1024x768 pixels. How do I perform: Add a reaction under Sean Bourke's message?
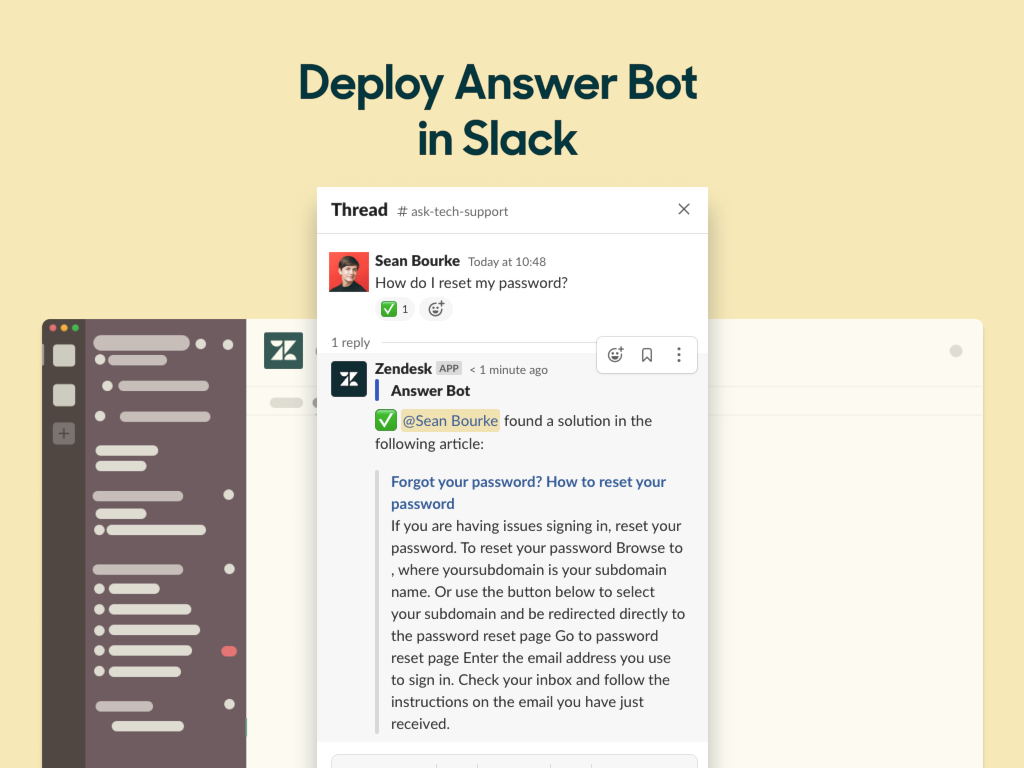click(436, 309)
